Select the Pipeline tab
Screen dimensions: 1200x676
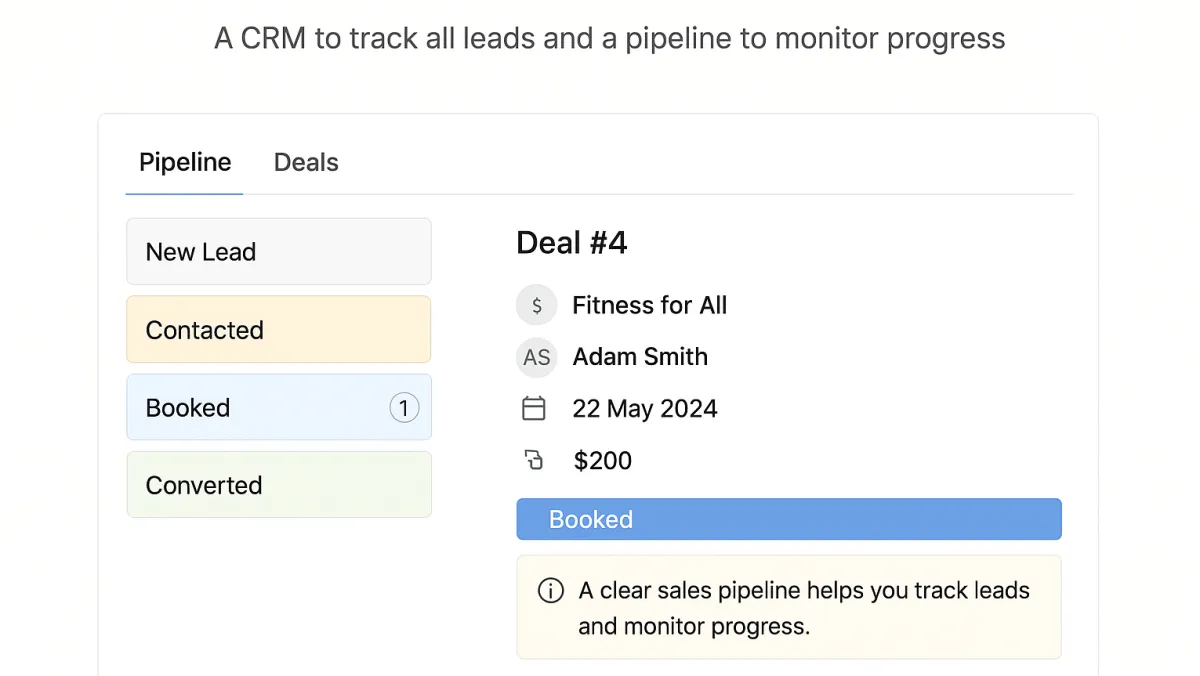(x=185, y=162)
